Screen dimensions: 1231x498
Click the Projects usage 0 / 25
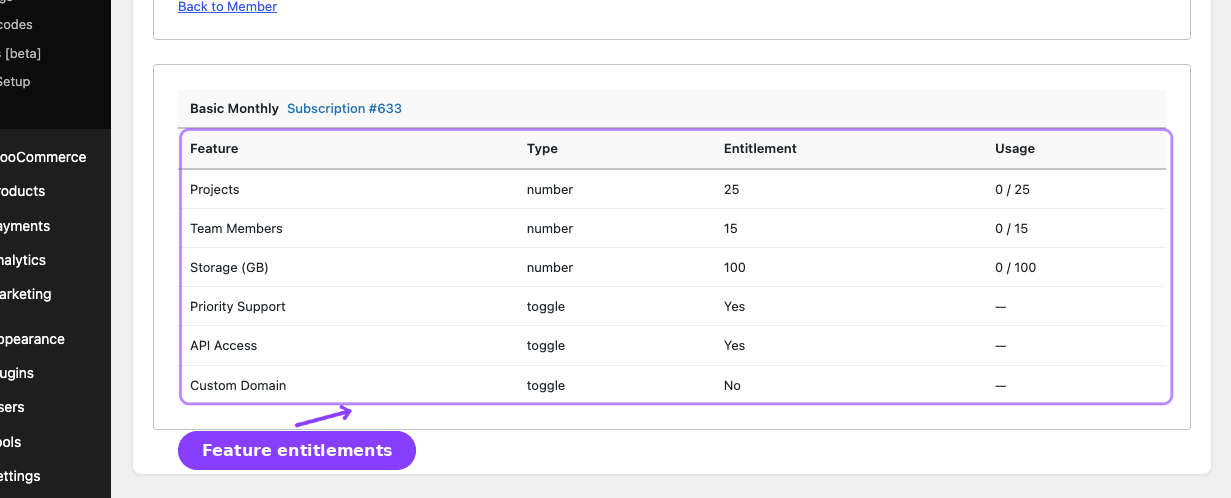point(1012,189)
